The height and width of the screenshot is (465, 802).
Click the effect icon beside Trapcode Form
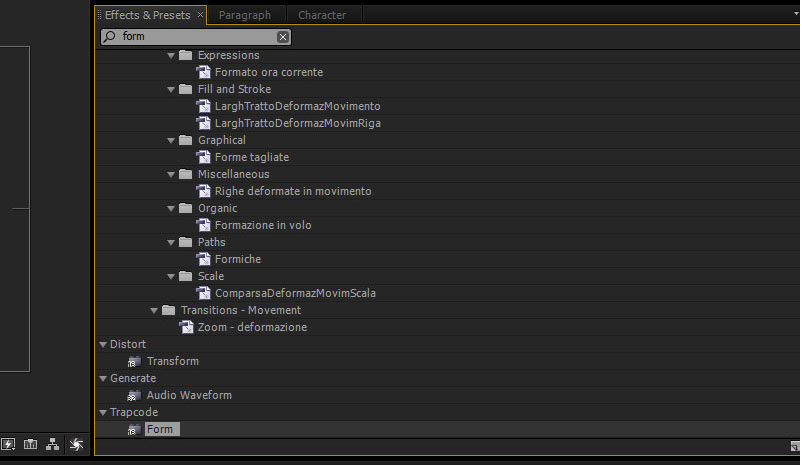134,429
